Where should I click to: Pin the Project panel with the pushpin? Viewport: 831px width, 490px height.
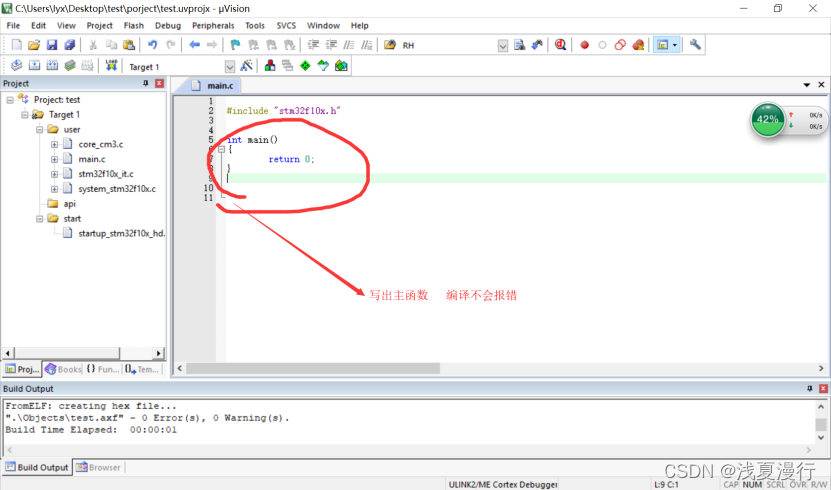click(x=146, y=83)
